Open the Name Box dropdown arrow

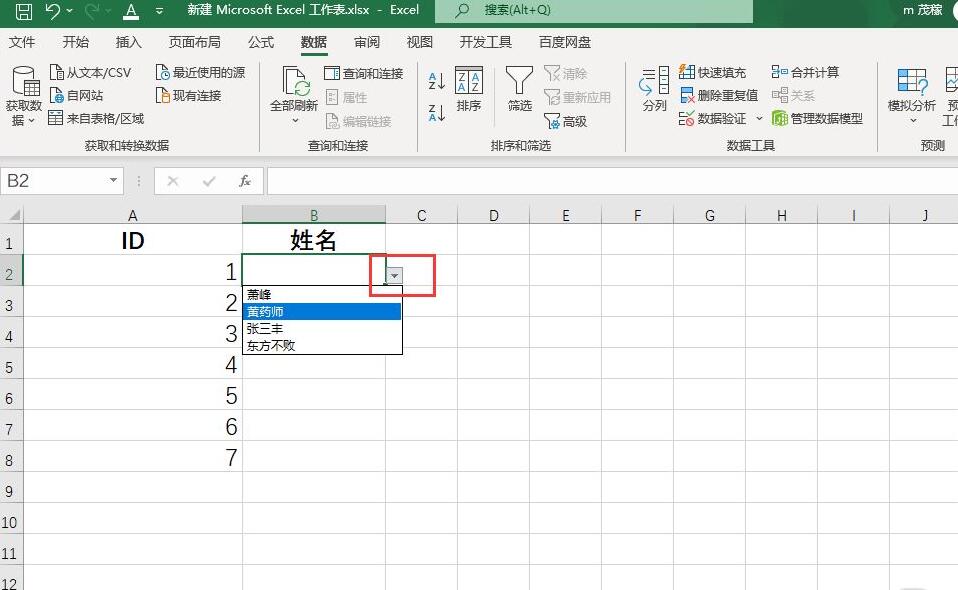112,181
